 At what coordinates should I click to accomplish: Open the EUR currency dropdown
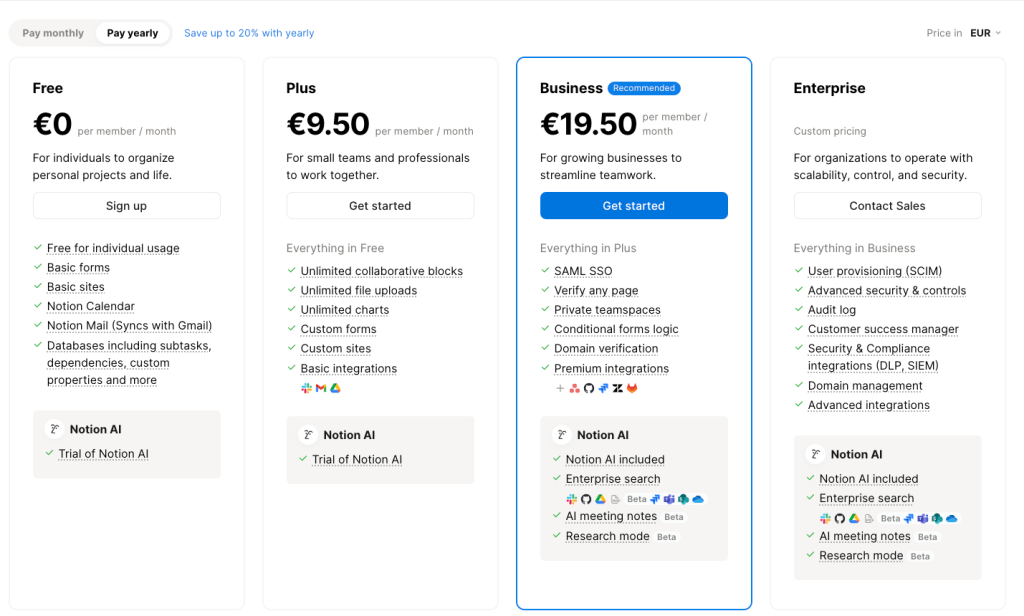pyautogui.click(x=985, y=33)
